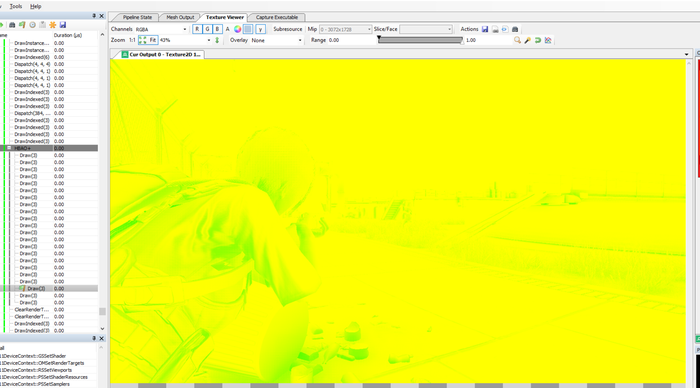Screen dimensions: 700x388
Task: Open the histogram icon beside range tools
Action: pyautogui.click(x=548, y=40)
